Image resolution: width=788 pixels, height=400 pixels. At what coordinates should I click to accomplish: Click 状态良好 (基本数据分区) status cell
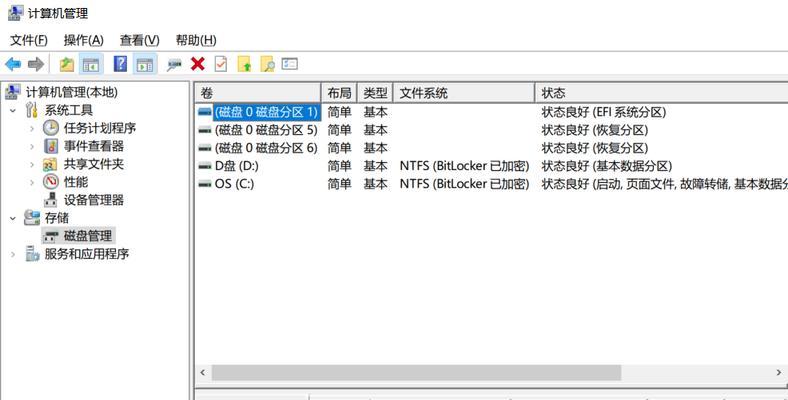point(607,166)
